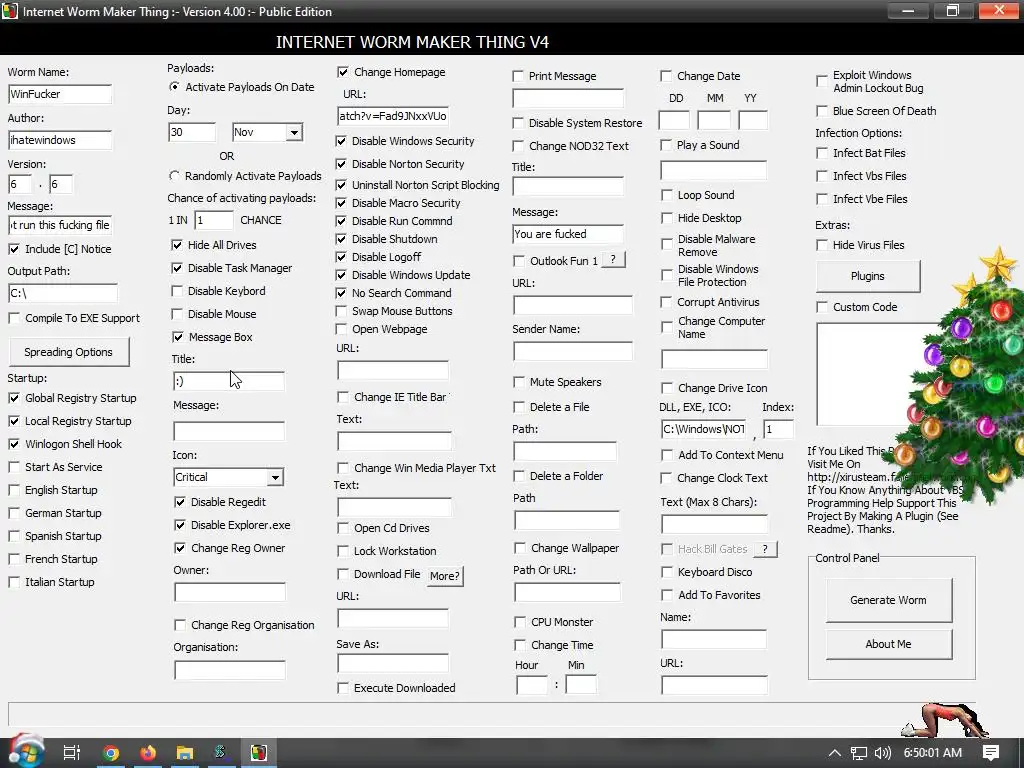Open the notification center icon
The height and width of the screenshot is (768, 1024).
pos(991,753)
